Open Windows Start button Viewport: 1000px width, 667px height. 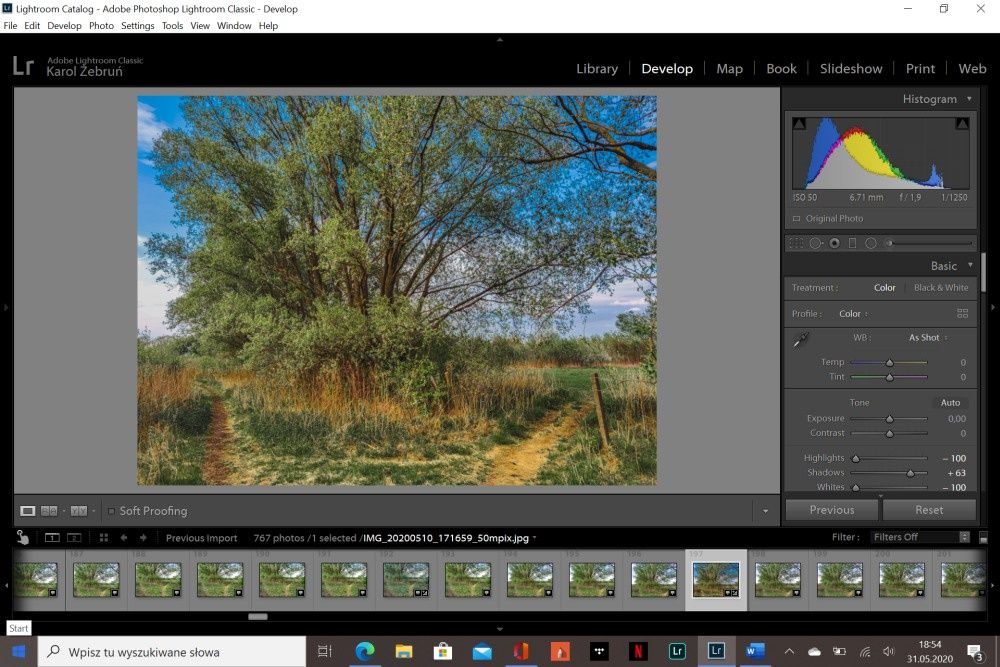pos(18,652)
